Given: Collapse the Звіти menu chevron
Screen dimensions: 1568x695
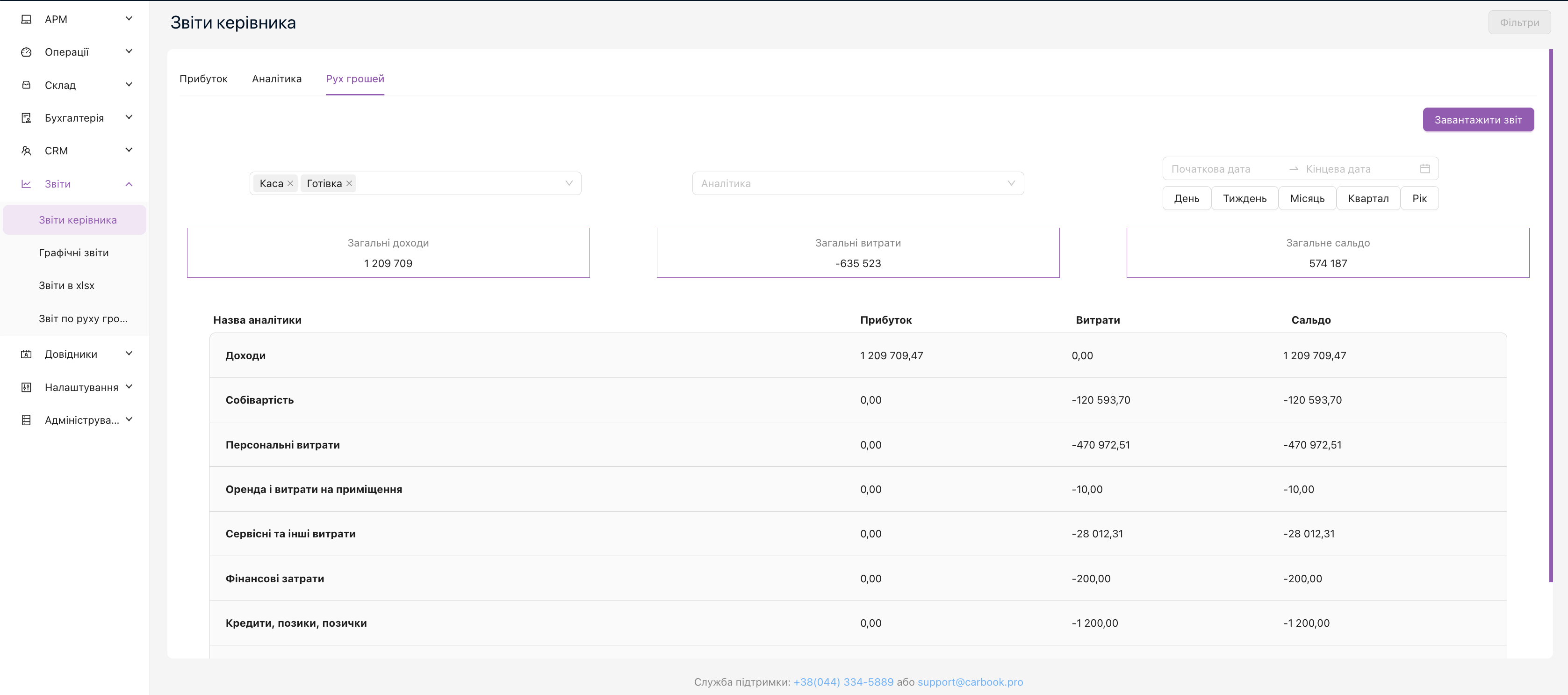Looking at the screenshot, I should [x=129, y=184].
